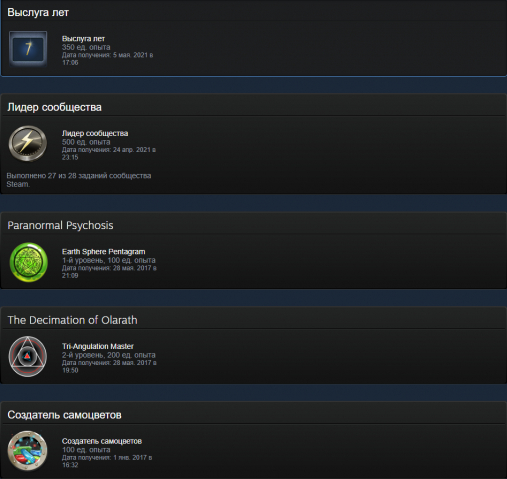Click the bold 'Создатель самоцветов' badge name

(102, 441)
